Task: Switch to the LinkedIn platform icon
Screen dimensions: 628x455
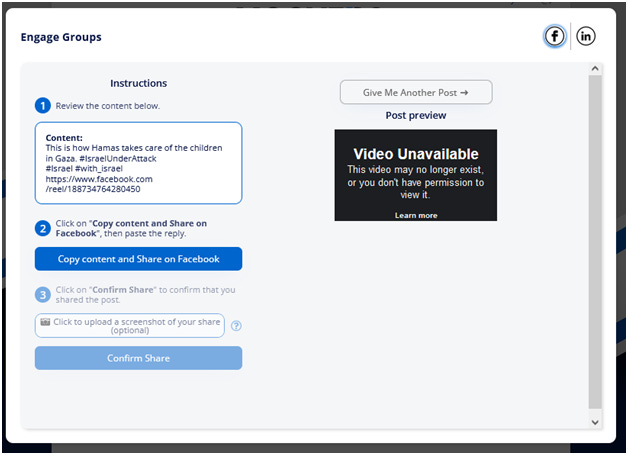Action: [586, 36]
